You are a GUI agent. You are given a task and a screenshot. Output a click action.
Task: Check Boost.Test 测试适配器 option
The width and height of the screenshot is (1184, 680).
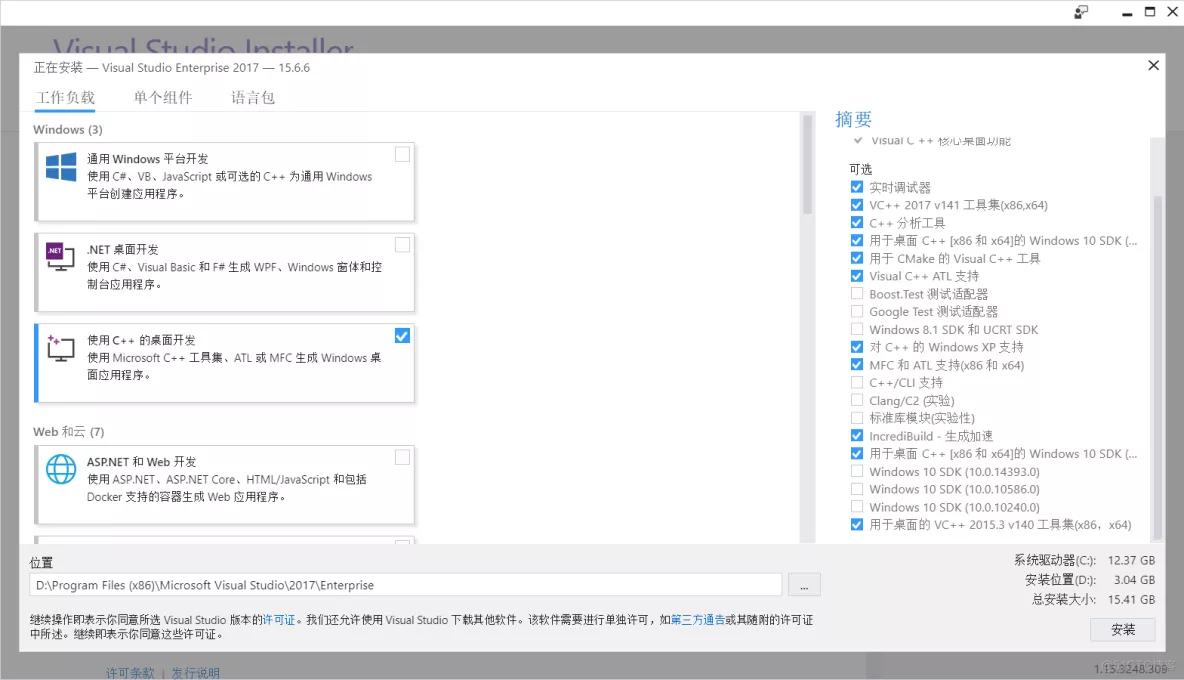pyautogui.click(x=856, y=294)
